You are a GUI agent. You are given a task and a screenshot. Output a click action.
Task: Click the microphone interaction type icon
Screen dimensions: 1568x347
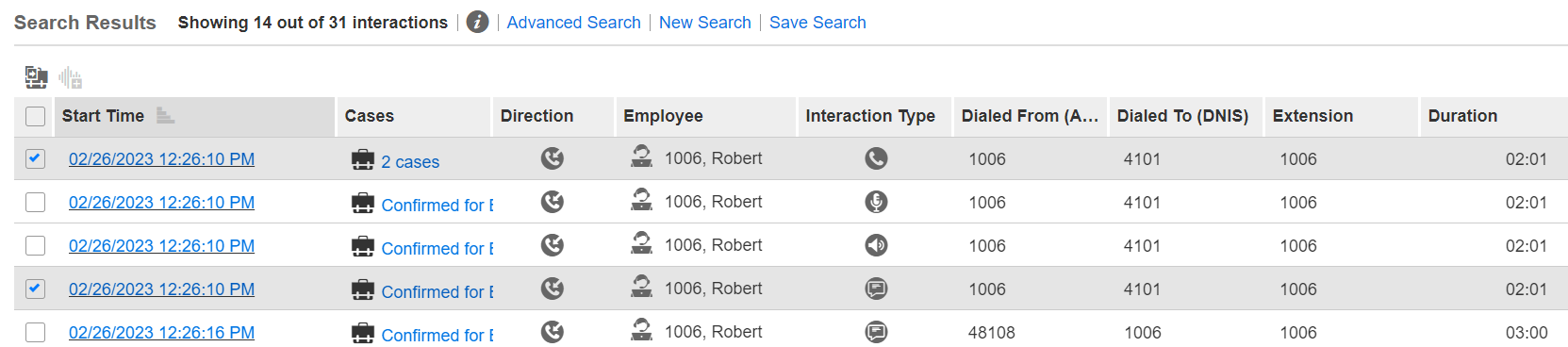[x=876, y=202]
